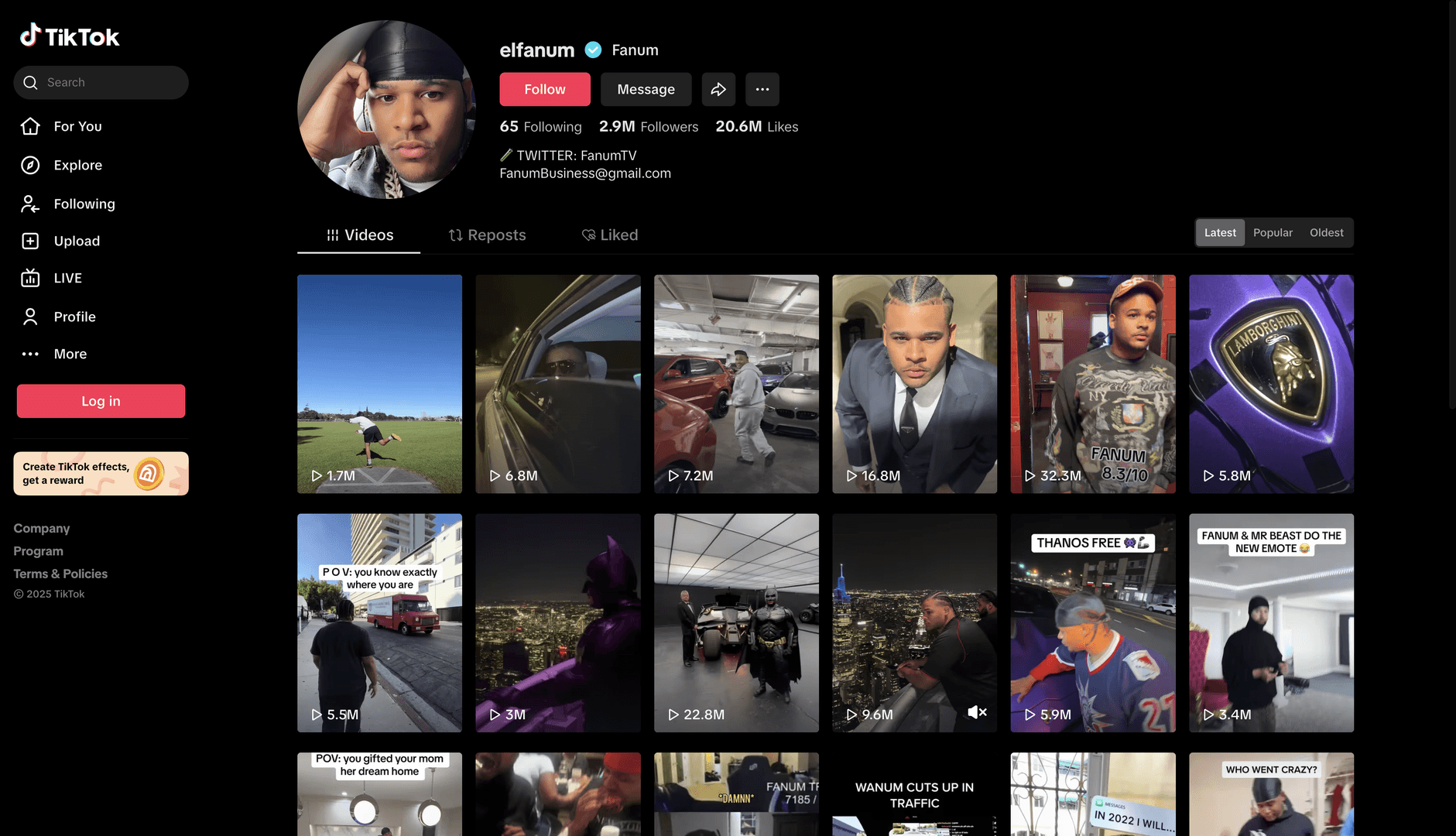Sort videos by Popular
Viewport: 1456px width, 836px height.
point(1273,232)
